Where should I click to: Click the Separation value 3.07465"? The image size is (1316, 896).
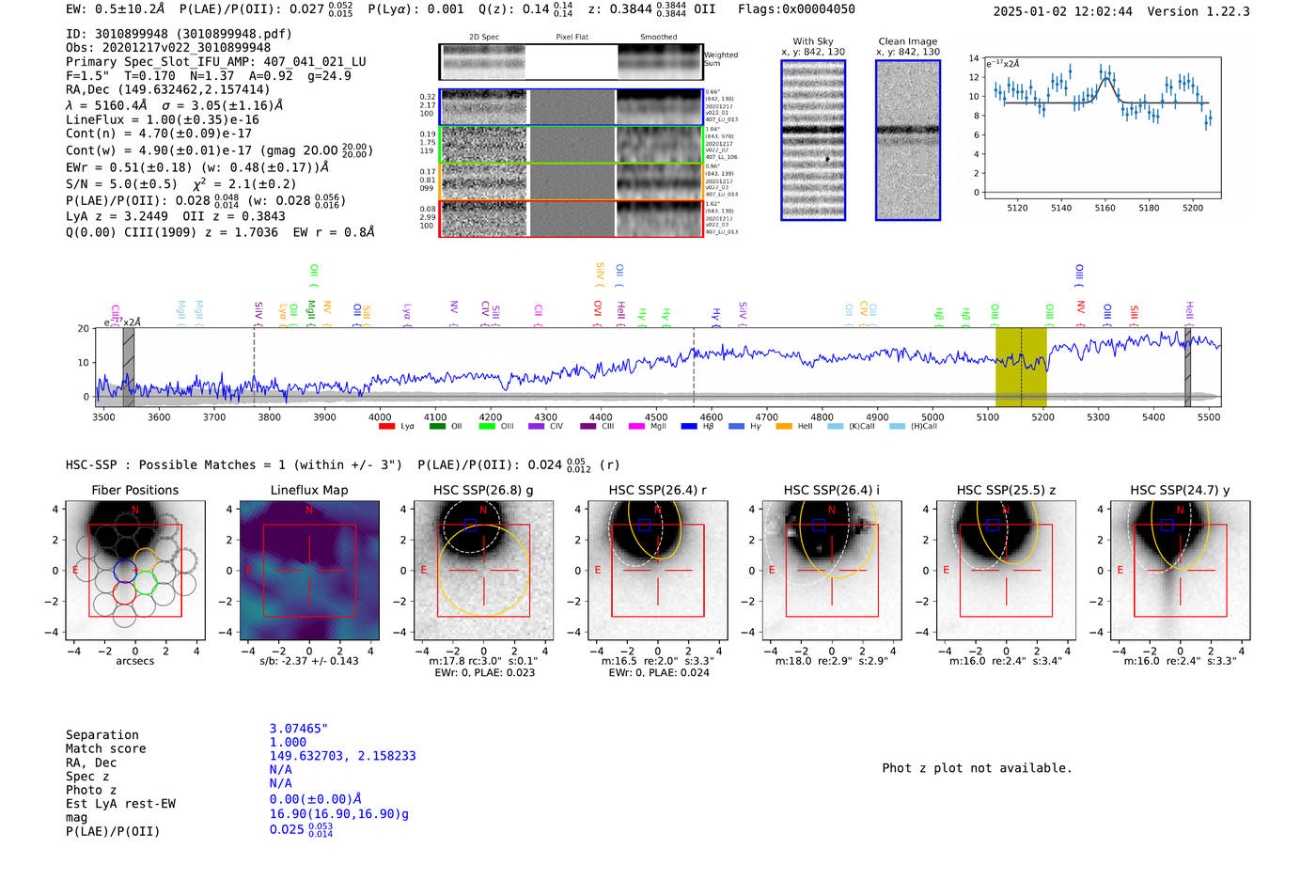299,729
